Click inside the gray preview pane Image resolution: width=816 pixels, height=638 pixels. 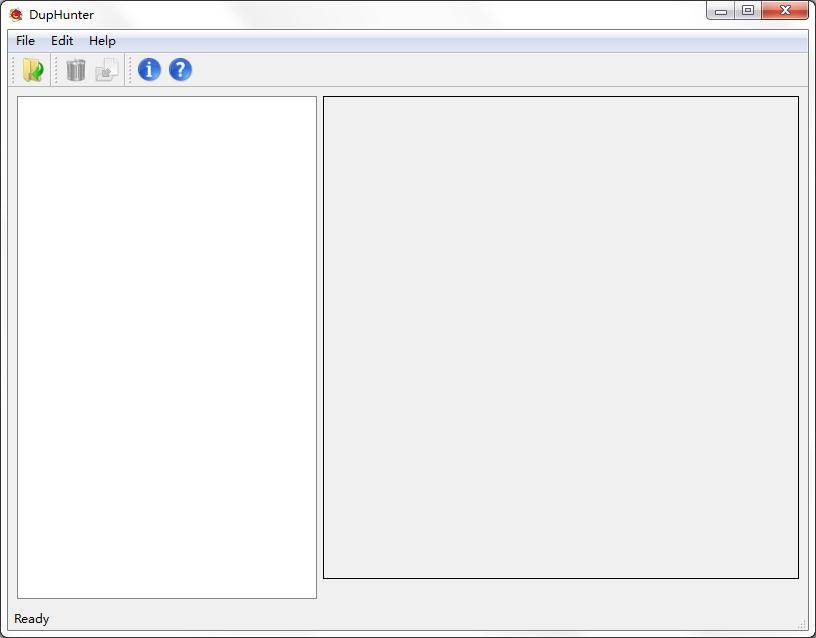[560, 337]
